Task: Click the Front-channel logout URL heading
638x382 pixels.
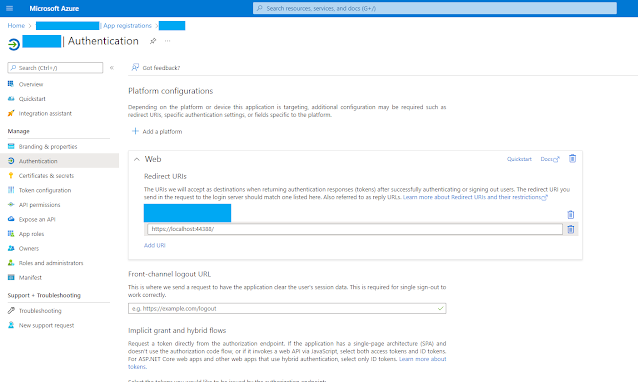Action: coord(169,274)
